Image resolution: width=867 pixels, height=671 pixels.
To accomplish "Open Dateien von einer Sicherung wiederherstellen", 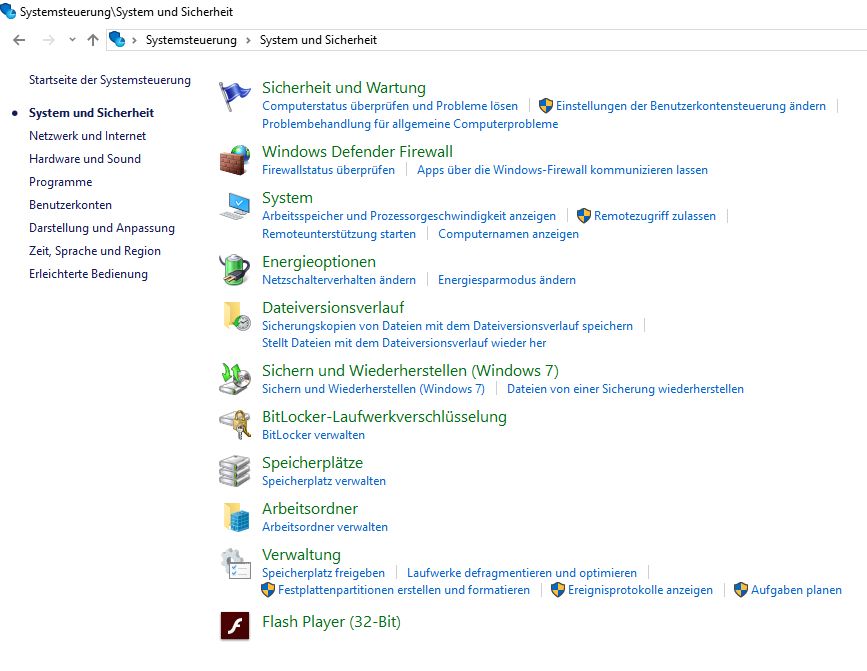I will pyautogui.click(x=625, y=389).
